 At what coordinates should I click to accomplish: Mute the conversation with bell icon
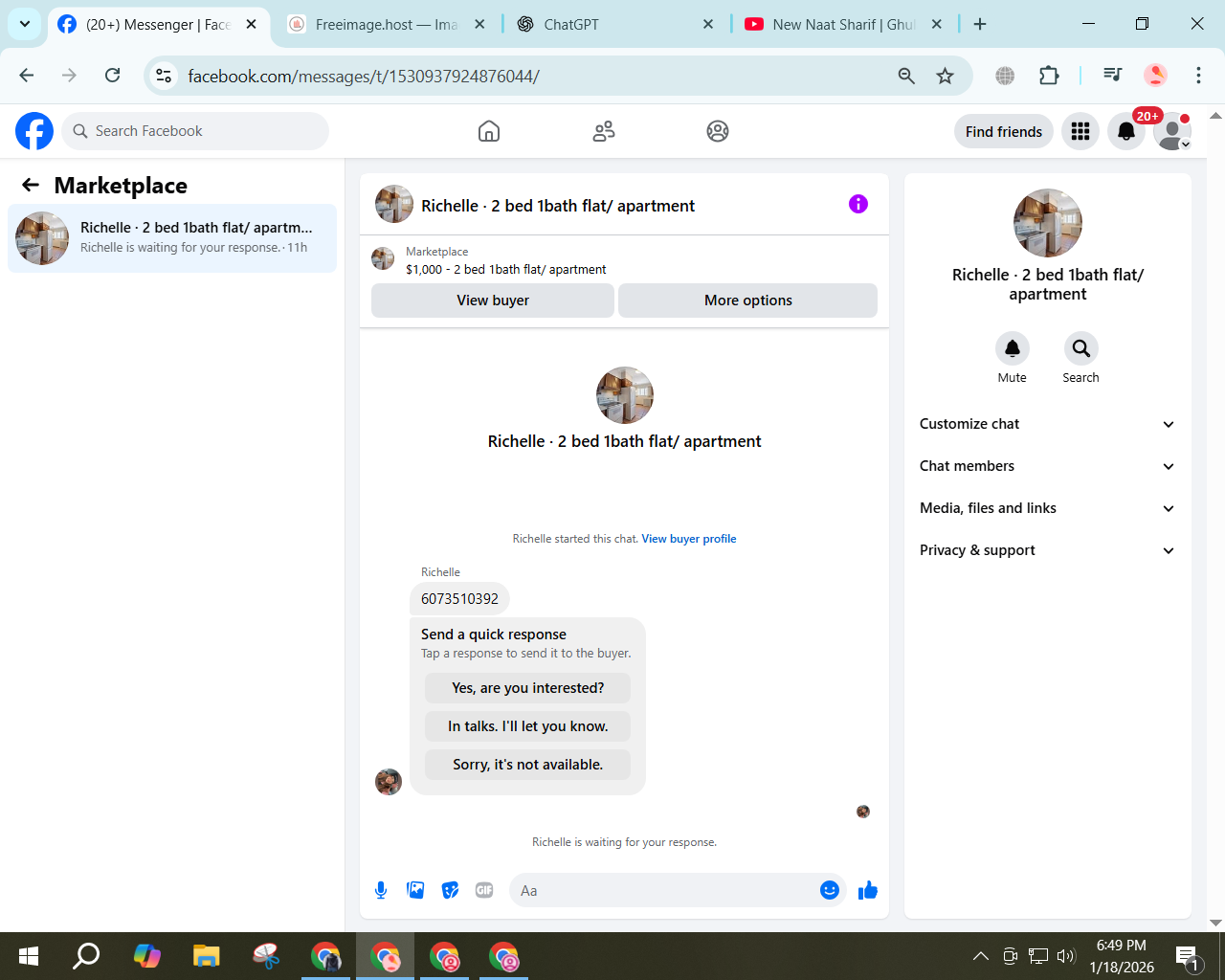[x=1013, y=348]
